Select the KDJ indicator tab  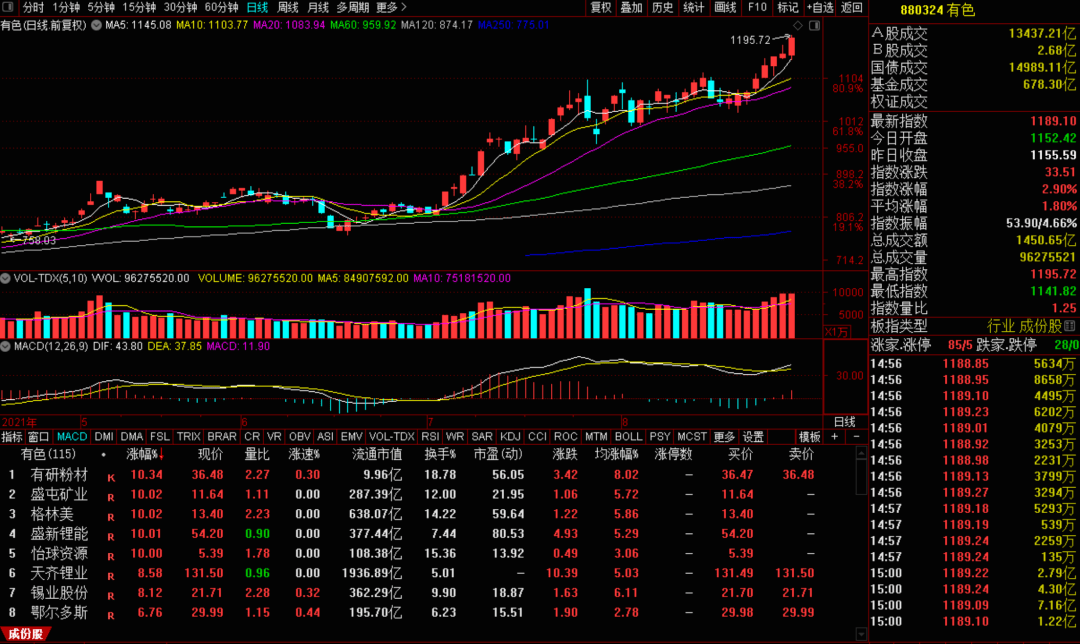click(510, 437)
